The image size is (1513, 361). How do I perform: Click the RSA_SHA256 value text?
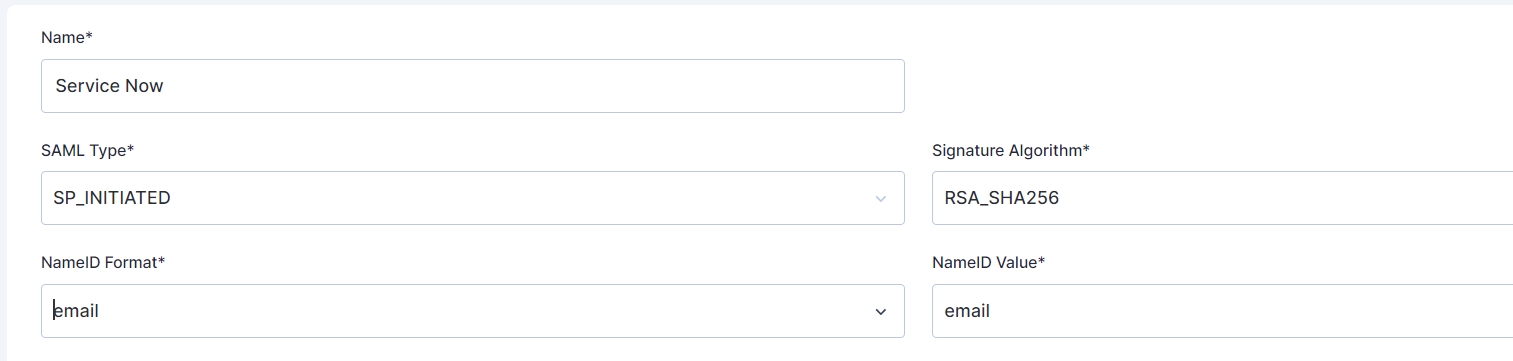[1002, 198]
